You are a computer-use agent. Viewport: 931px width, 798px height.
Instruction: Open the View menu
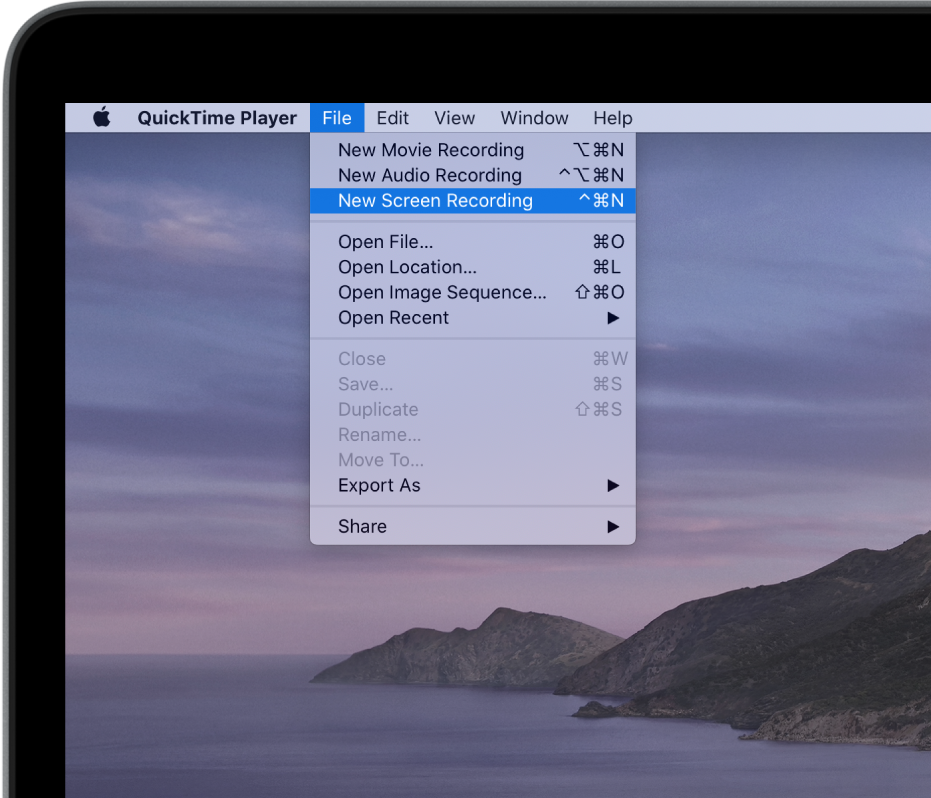[454, 118]
